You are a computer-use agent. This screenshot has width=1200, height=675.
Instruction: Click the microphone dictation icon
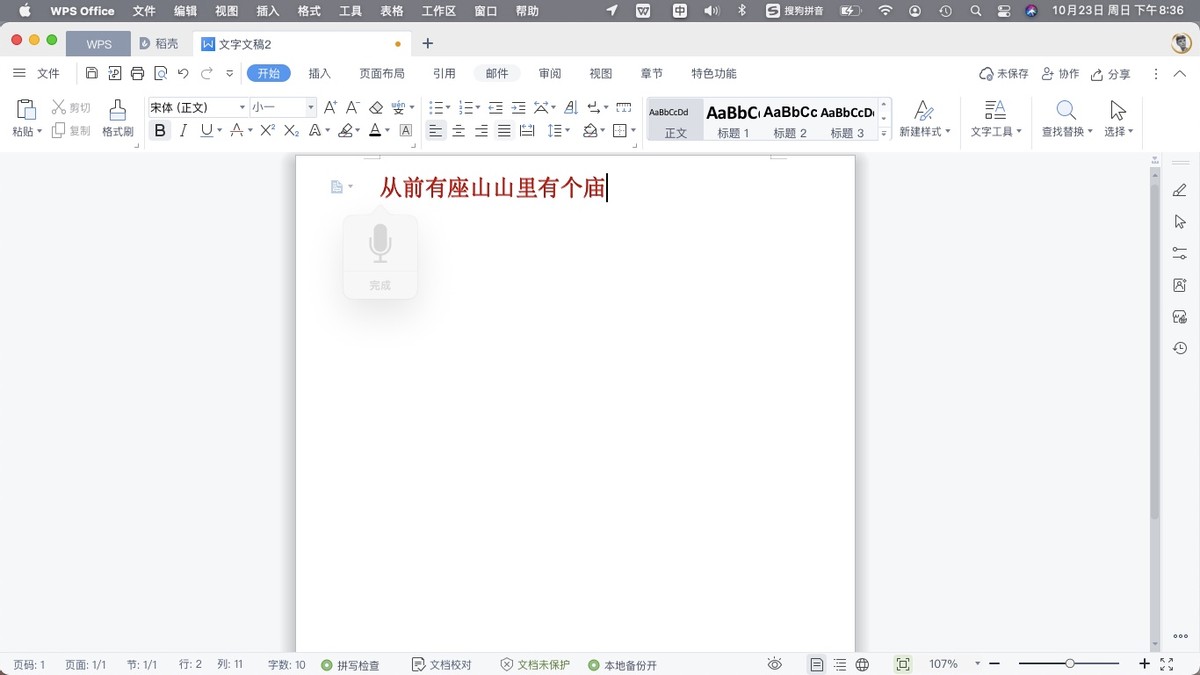[x=380, y=244]
